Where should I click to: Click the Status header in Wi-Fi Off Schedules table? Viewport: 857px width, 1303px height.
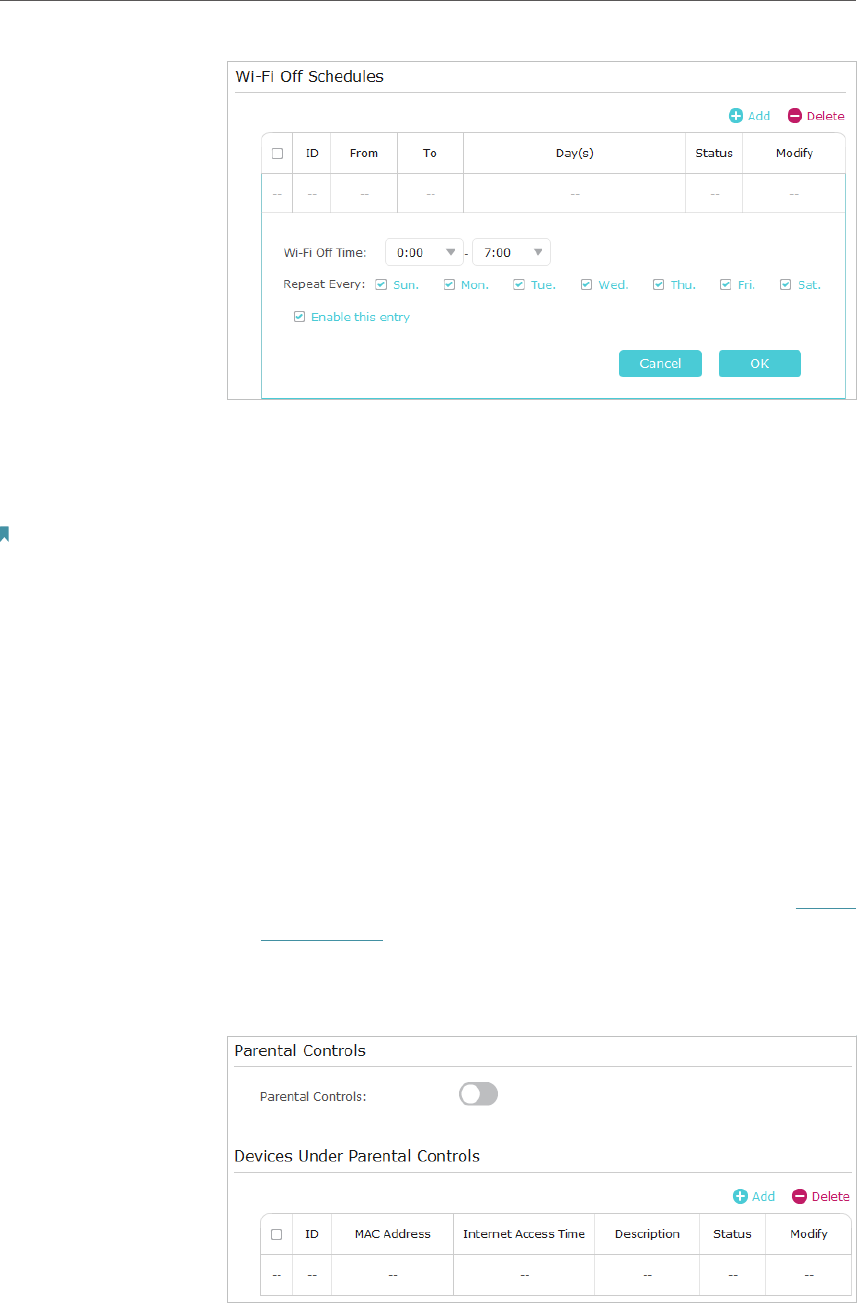[x=714, y=153]
